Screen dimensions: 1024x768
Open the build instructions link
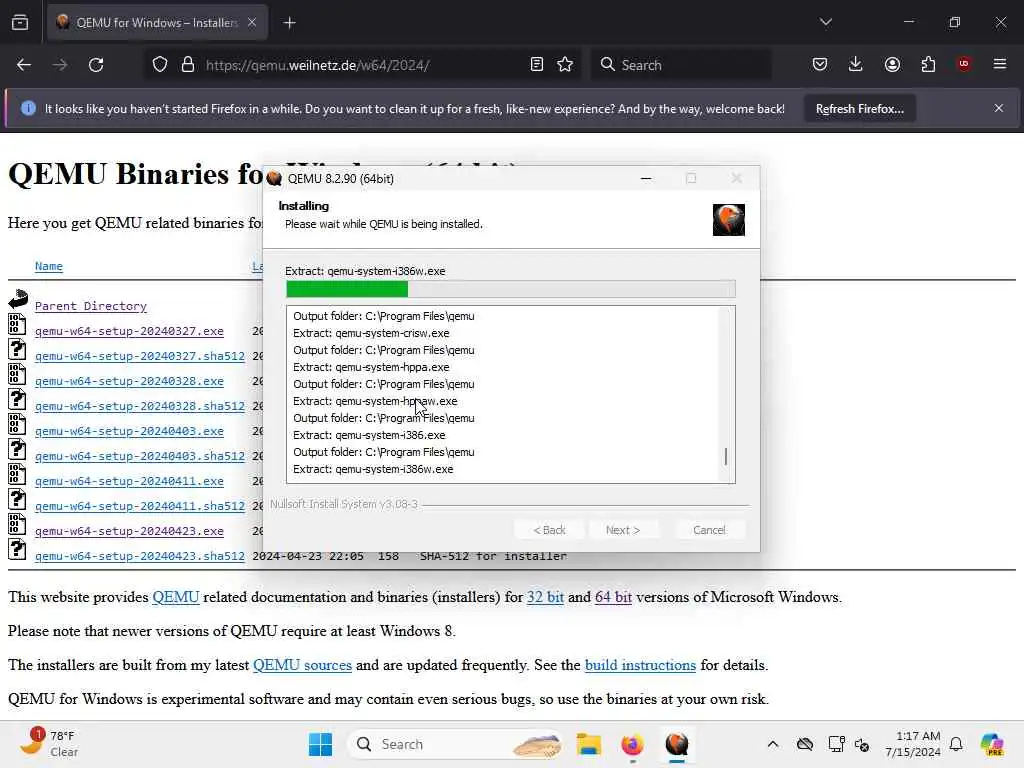[640, 665]
